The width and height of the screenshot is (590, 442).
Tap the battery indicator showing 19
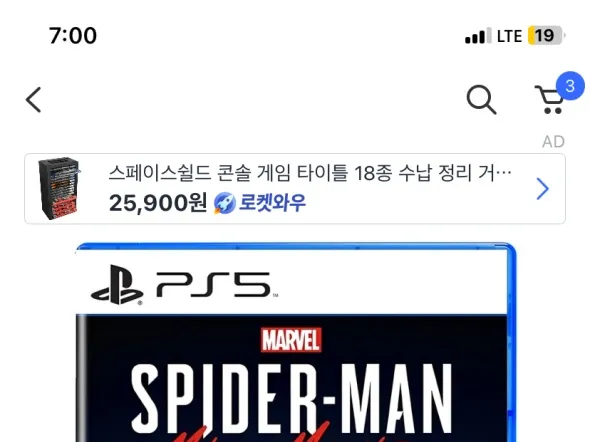546,36
